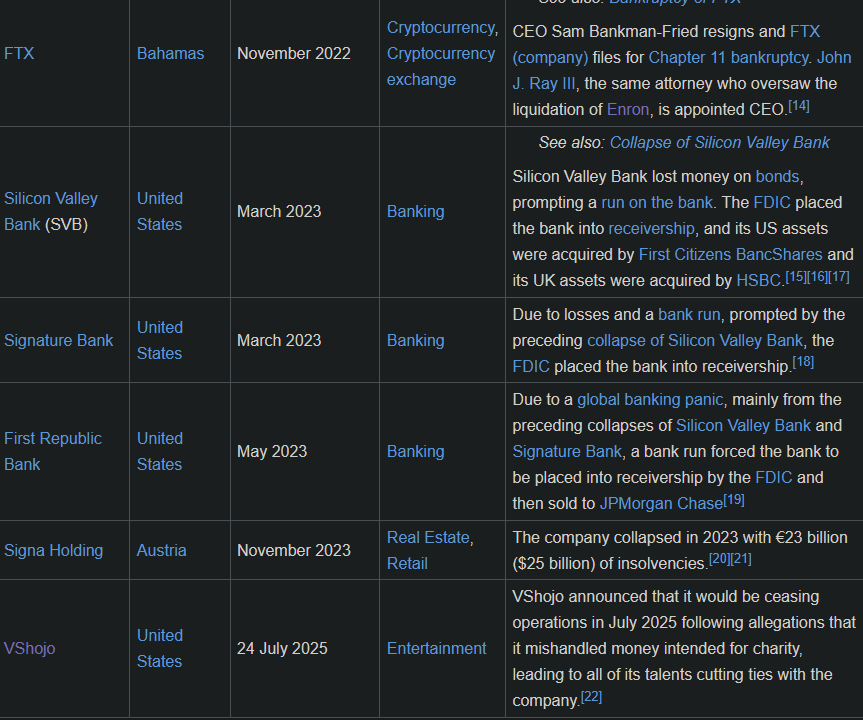Click United States in the First Republic Bank row
The width and height of the screenshot is (863, 720).
160,451
